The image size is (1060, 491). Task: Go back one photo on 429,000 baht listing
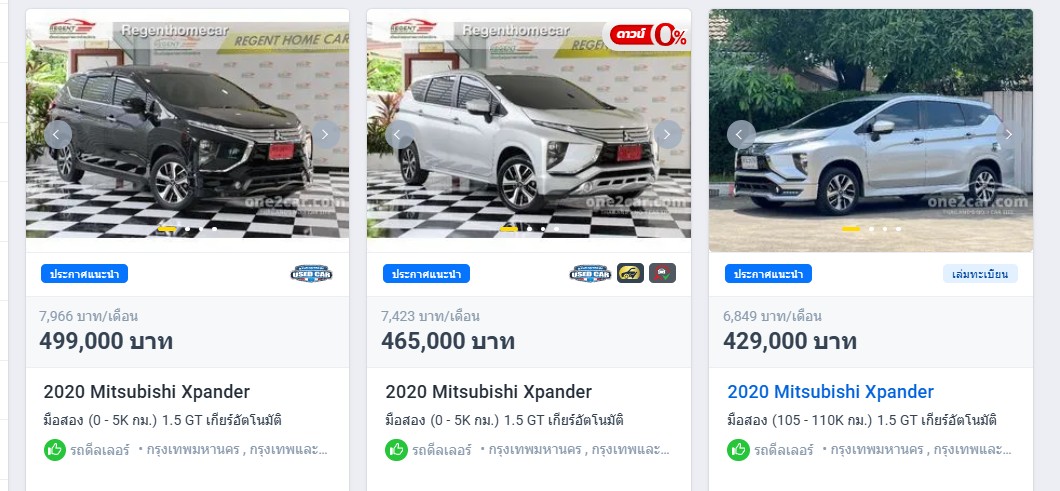point(741,135)
